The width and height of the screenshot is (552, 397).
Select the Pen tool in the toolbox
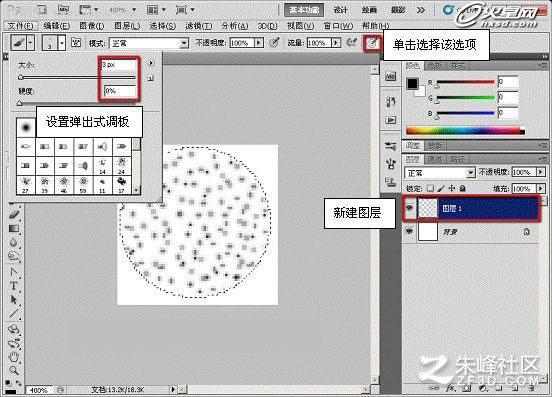coord(14,272)
